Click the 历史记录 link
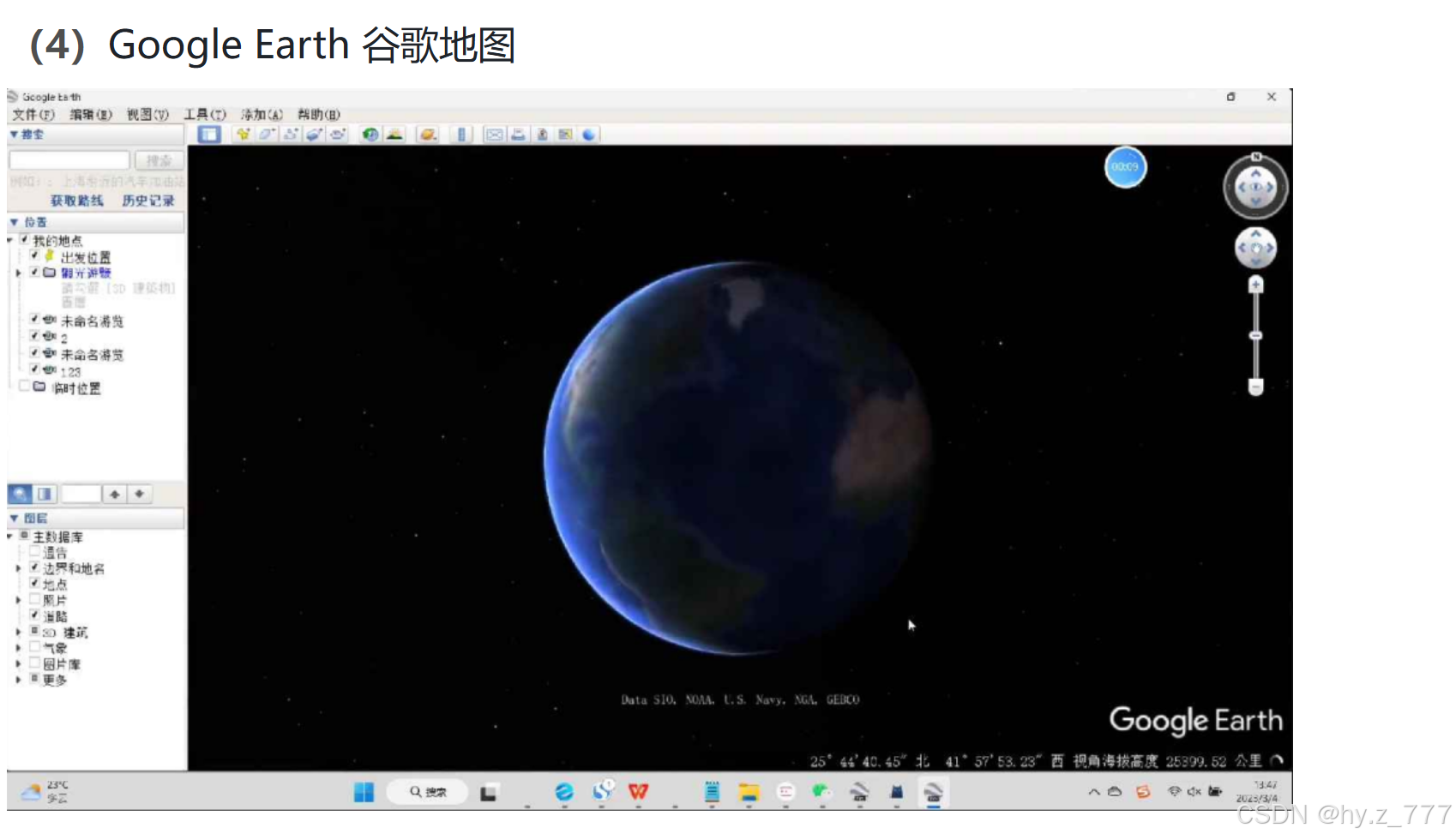Image resolution: width=1456 pixels, height=840 pixels. tap(148, 201)
